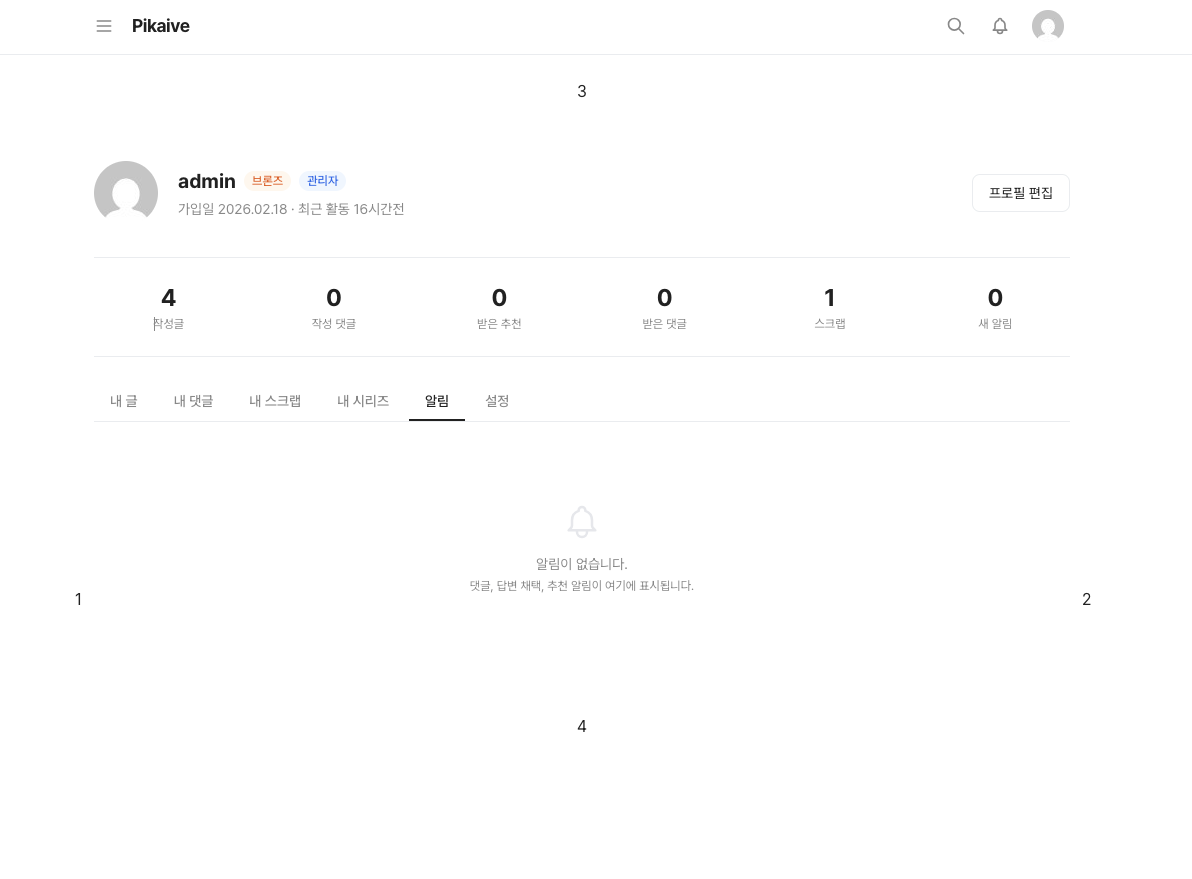
Task: Switch to the 내 글 tab
Action: click(124, 401)
